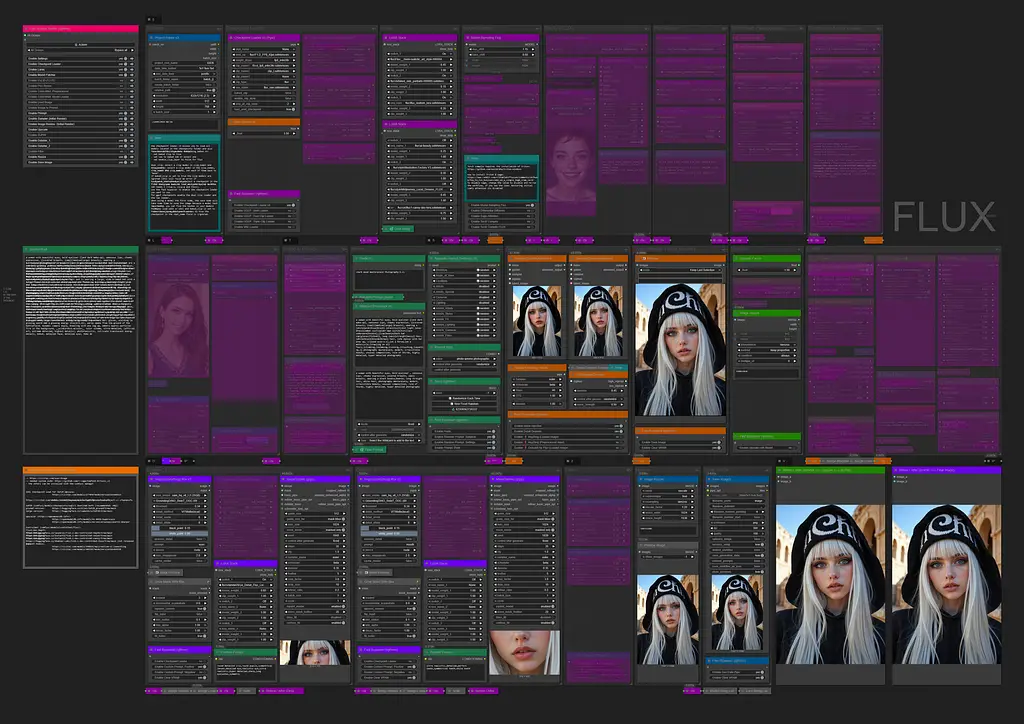Viewport: 1024px width, 724px height.
Task: Click the go-to arrow on Enable Filter row
Action: click(132, 151)
